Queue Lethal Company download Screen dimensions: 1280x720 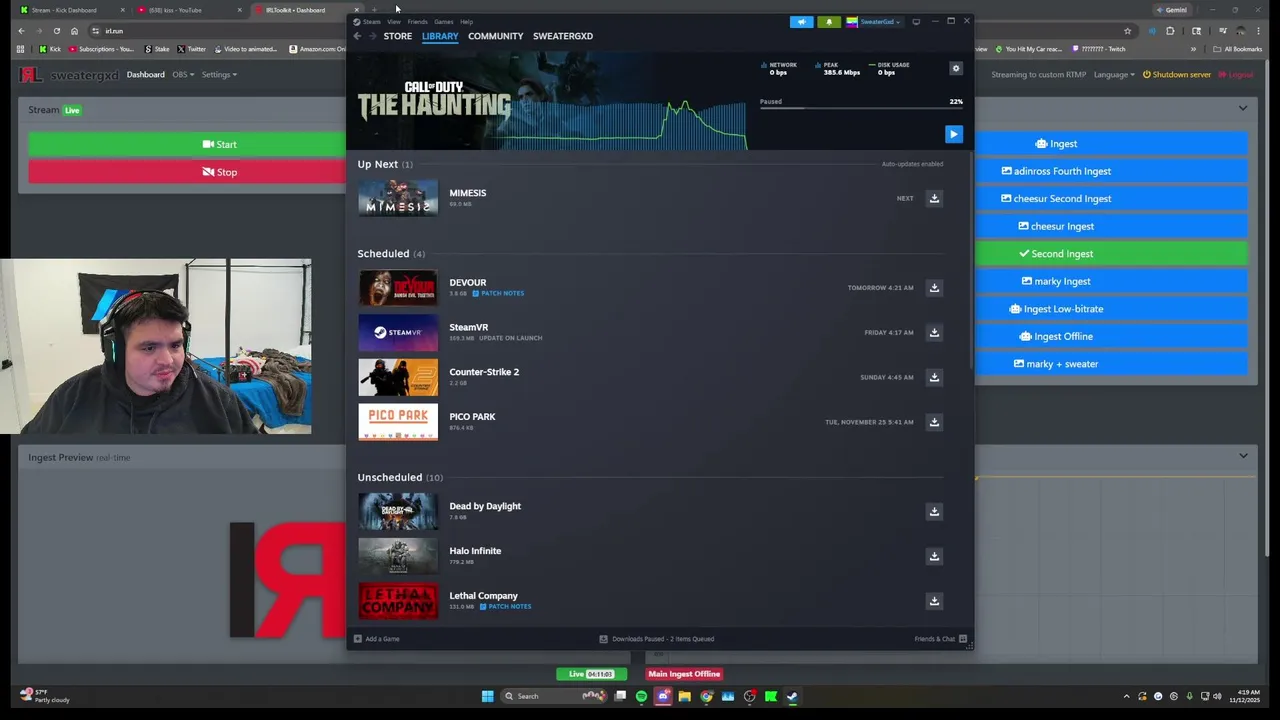(x=934, y=601)
